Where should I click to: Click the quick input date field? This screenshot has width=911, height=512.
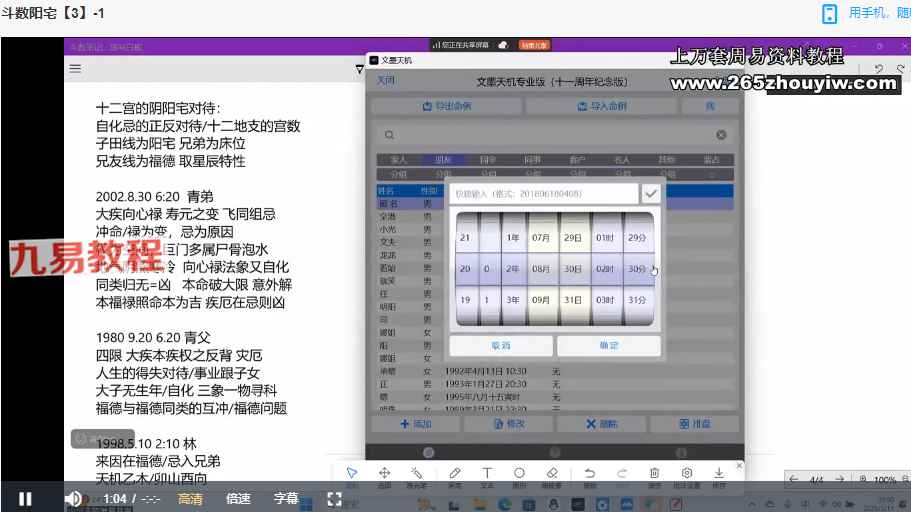[x=543, y=193]
